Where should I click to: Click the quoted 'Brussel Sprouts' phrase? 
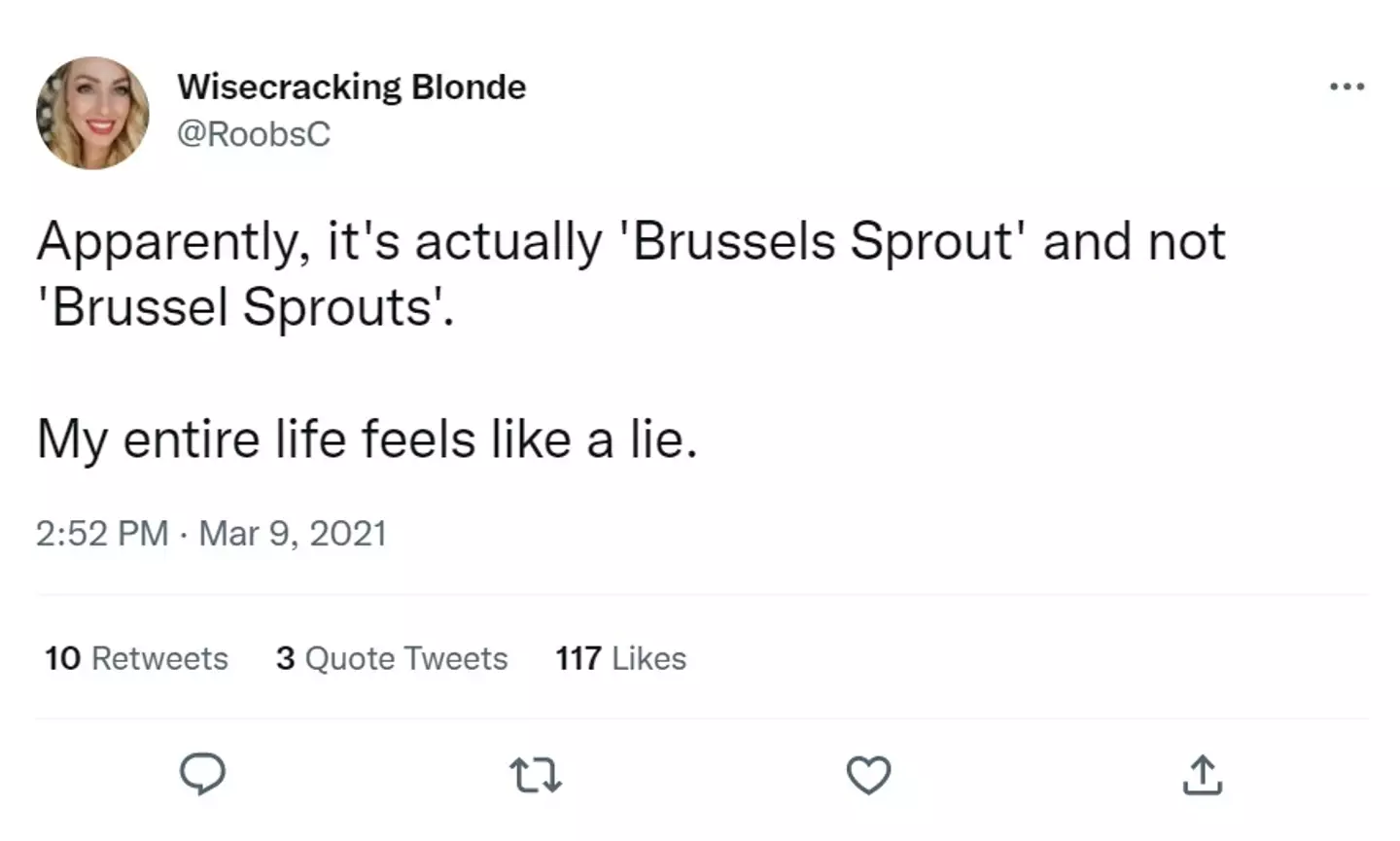(x=244, y=307)
